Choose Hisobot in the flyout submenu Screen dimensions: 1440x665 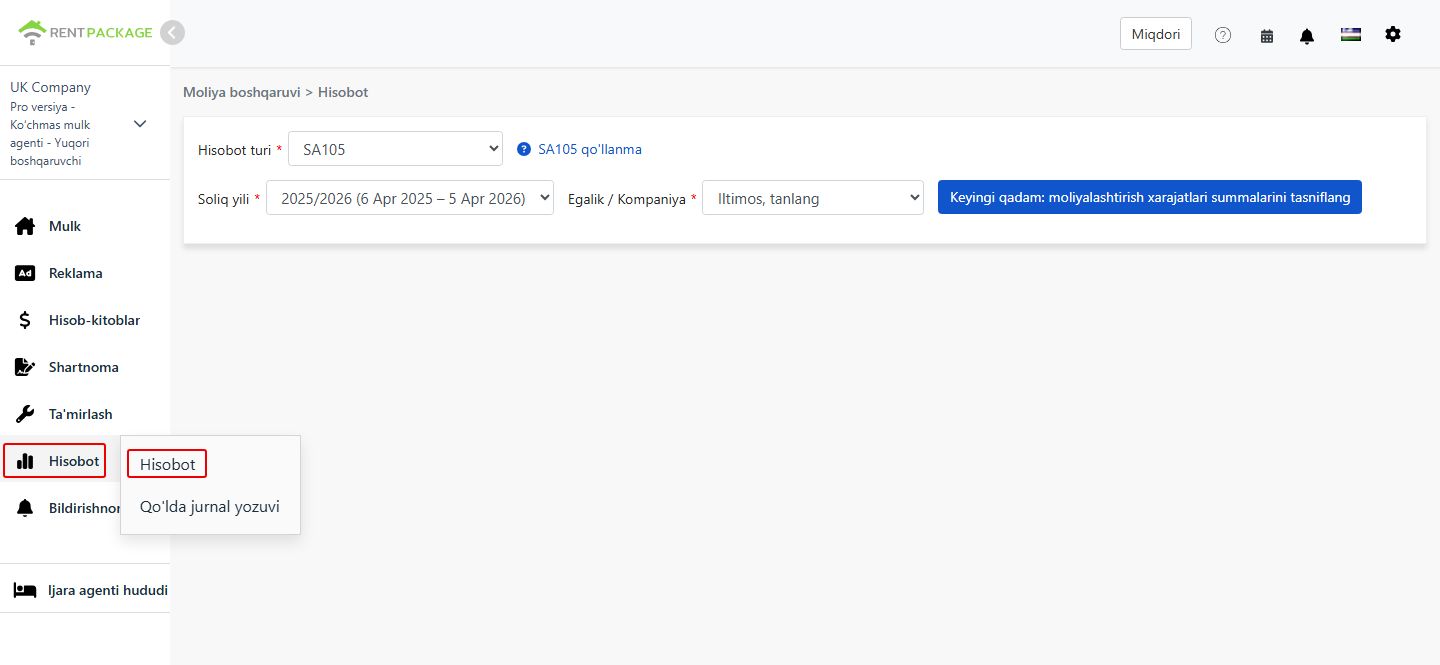pyautogui.click(x=167, y=464)
